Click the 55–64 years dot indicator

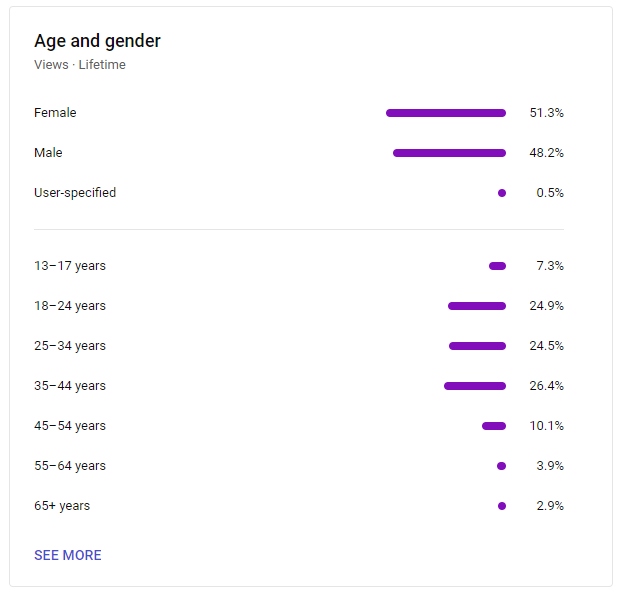click(x=502, y=466)
